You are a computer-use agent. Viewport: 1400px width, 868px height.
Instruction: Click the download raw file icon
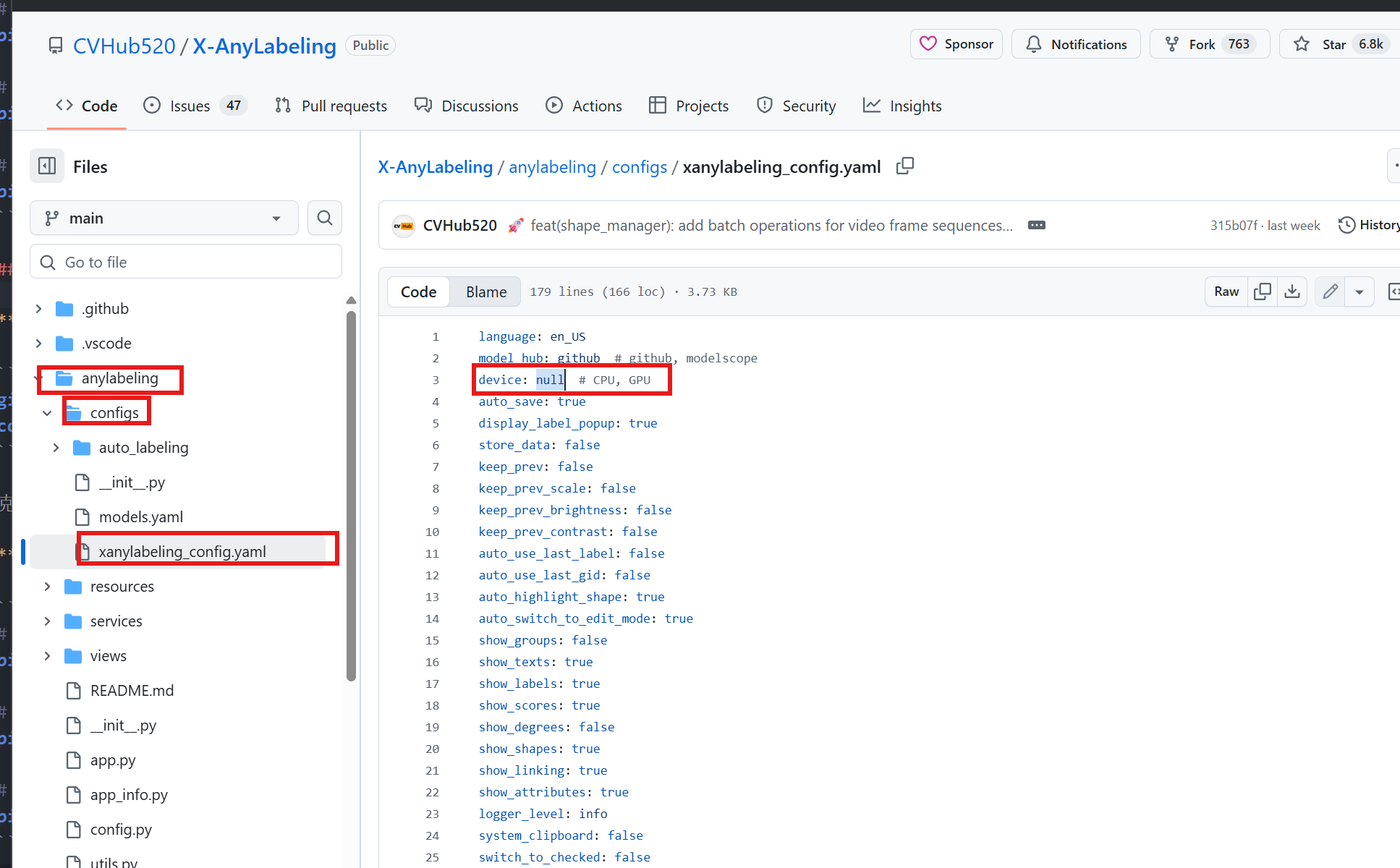click(1292, 292)
